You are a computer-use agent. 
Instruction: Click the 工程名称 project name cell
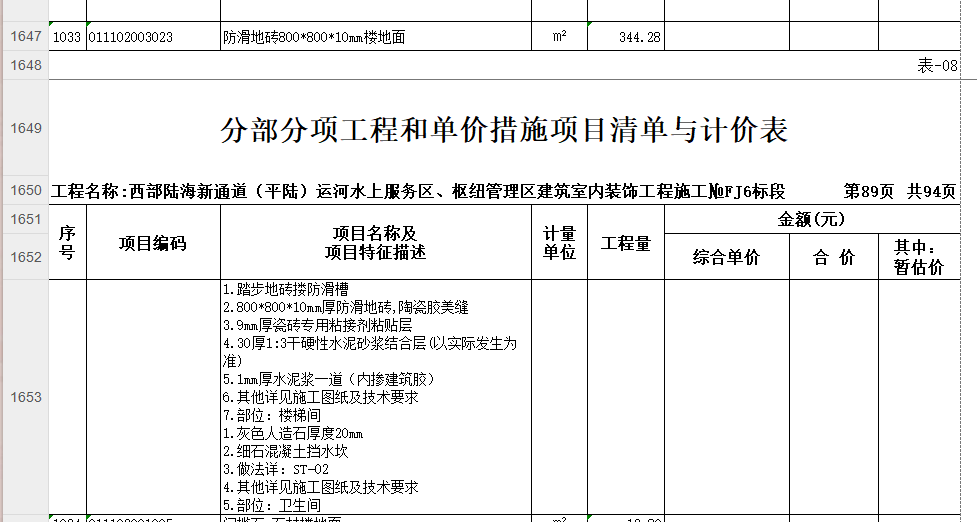pos(418,191)
